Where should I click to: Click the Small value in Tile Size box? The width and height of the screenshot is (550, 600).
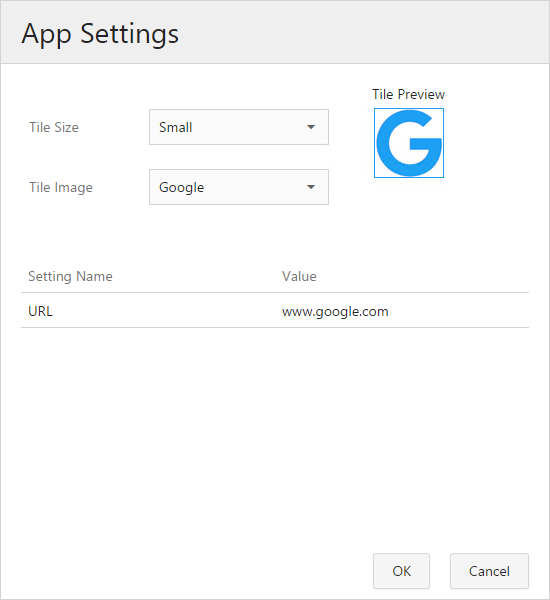click(x=176, y=127)
